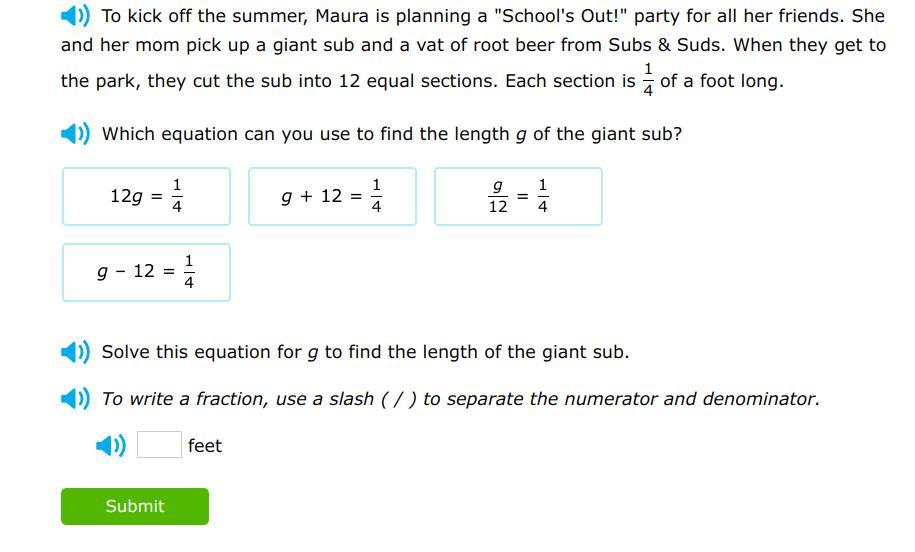Play audio for the fraction slash hint

tap(75, 399)
